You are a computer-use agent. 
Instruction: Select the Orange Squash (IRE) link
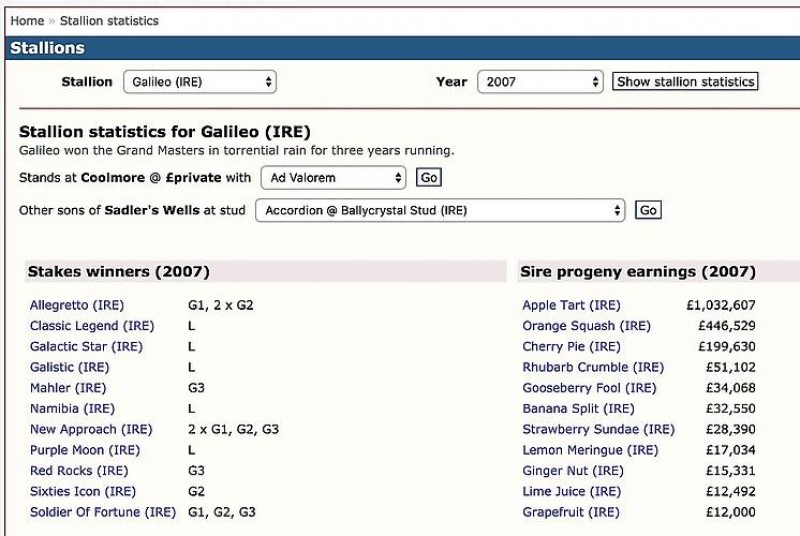(586, 326)
